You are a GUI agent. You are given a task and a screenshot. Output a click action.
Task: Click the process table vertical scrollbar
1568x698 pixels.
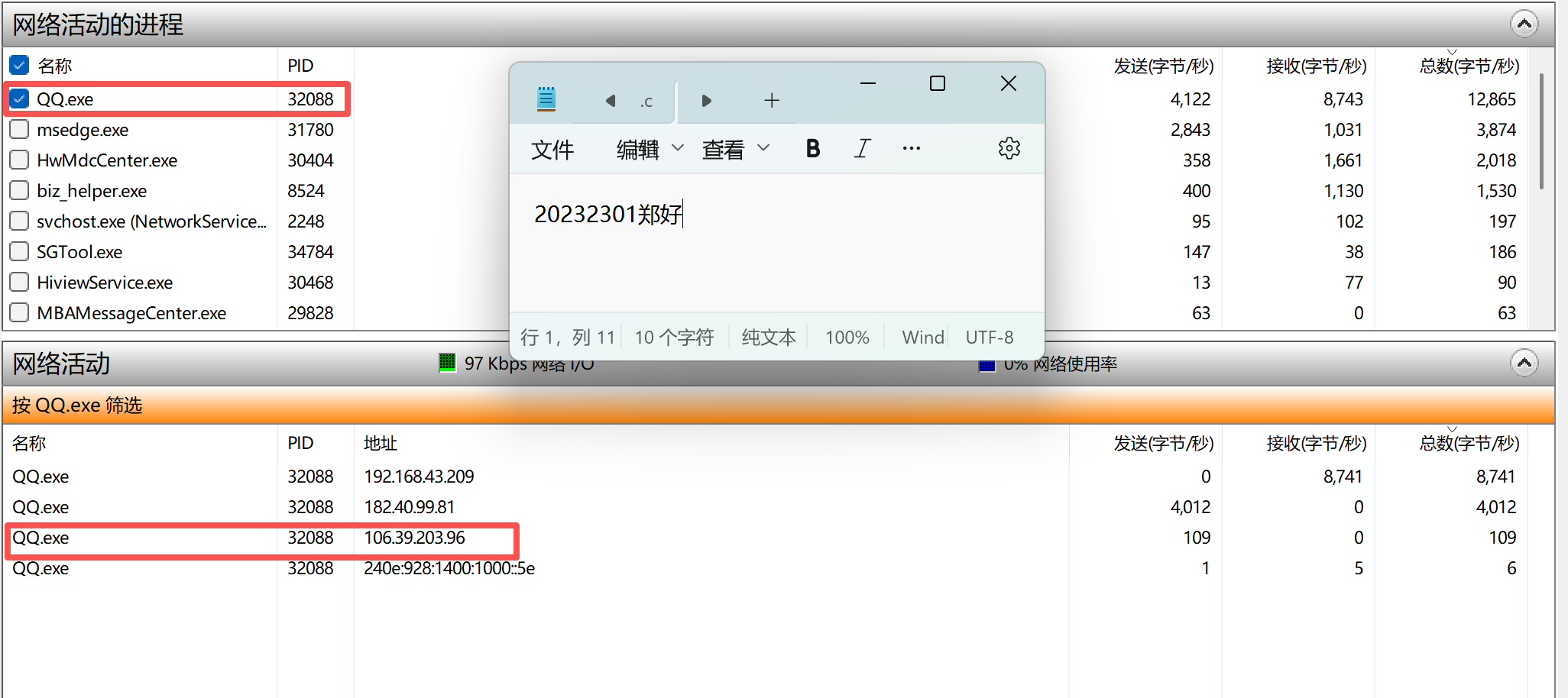click(1541, 131)
